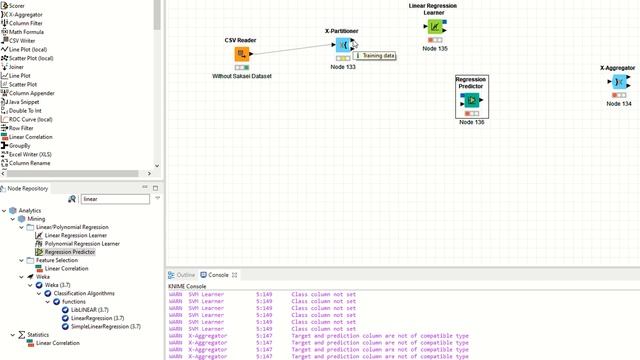
Task: Select the Line Plot entry icon
Action: (x=4, y=76)
